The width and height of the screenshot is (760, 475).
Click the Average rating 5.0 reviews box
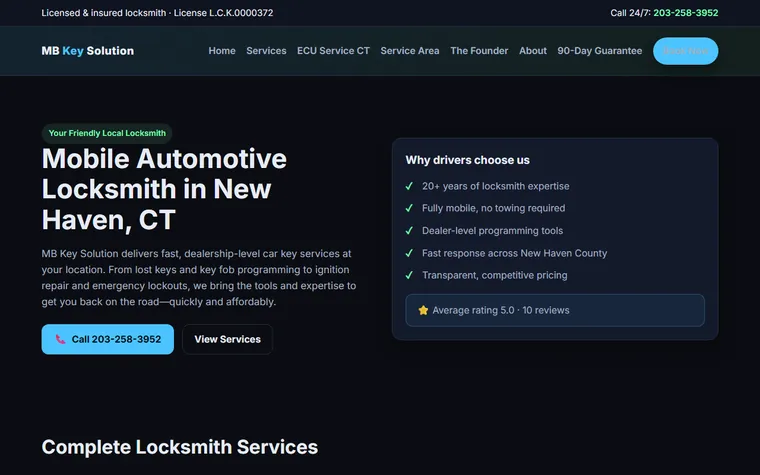[555, 310]
